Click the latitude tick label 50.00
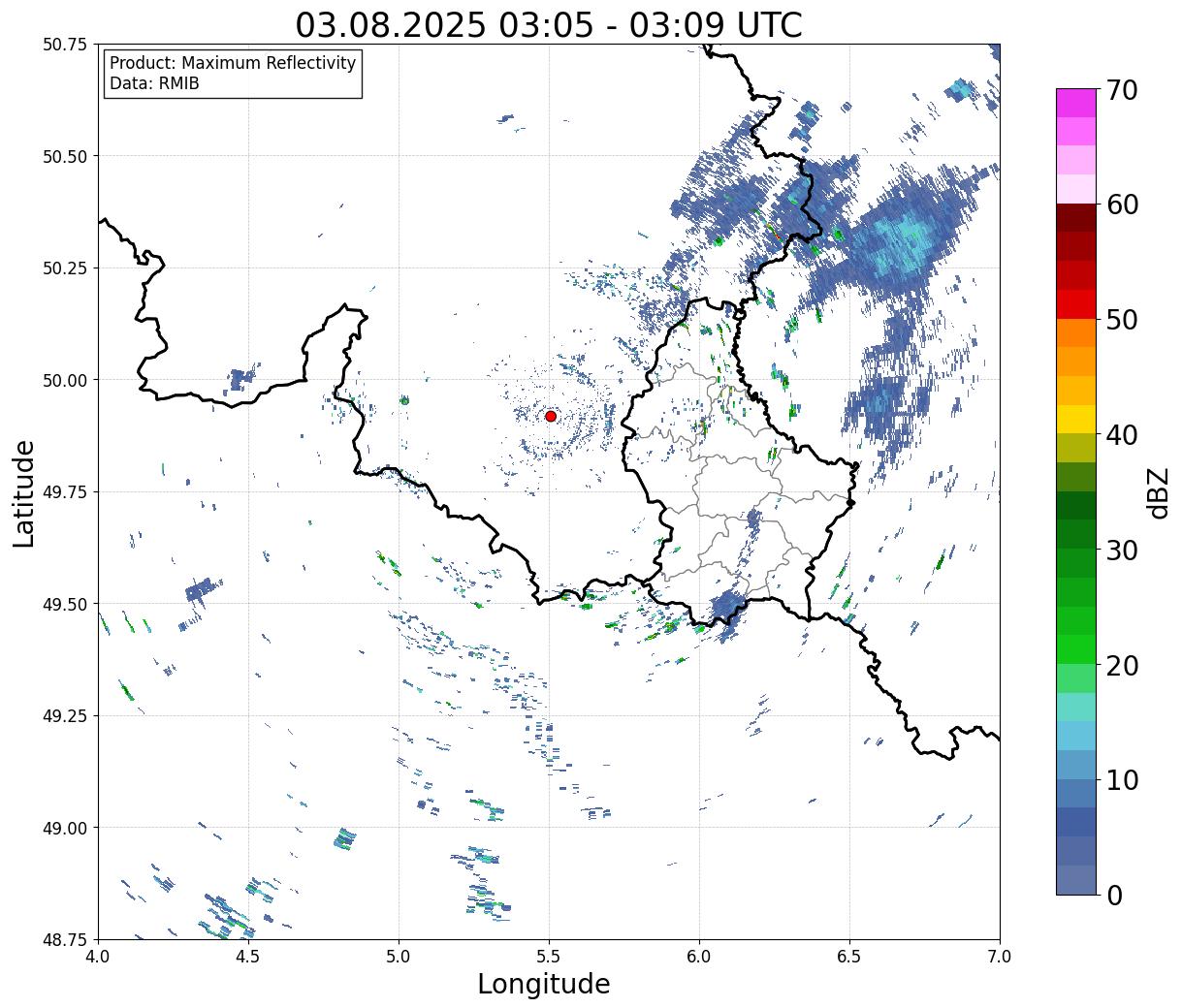1182x1008 pixels. [x=66, y=380]
